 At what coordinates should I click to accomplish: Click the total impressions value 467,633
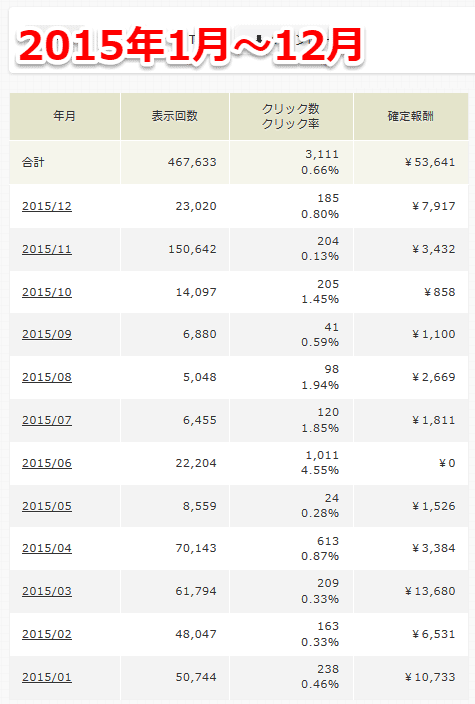(x=192, y=162)
